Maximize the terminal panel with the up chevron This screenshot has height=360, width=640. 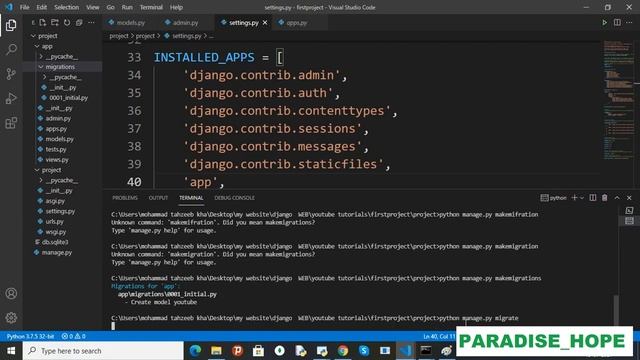(x=617, y=198)
